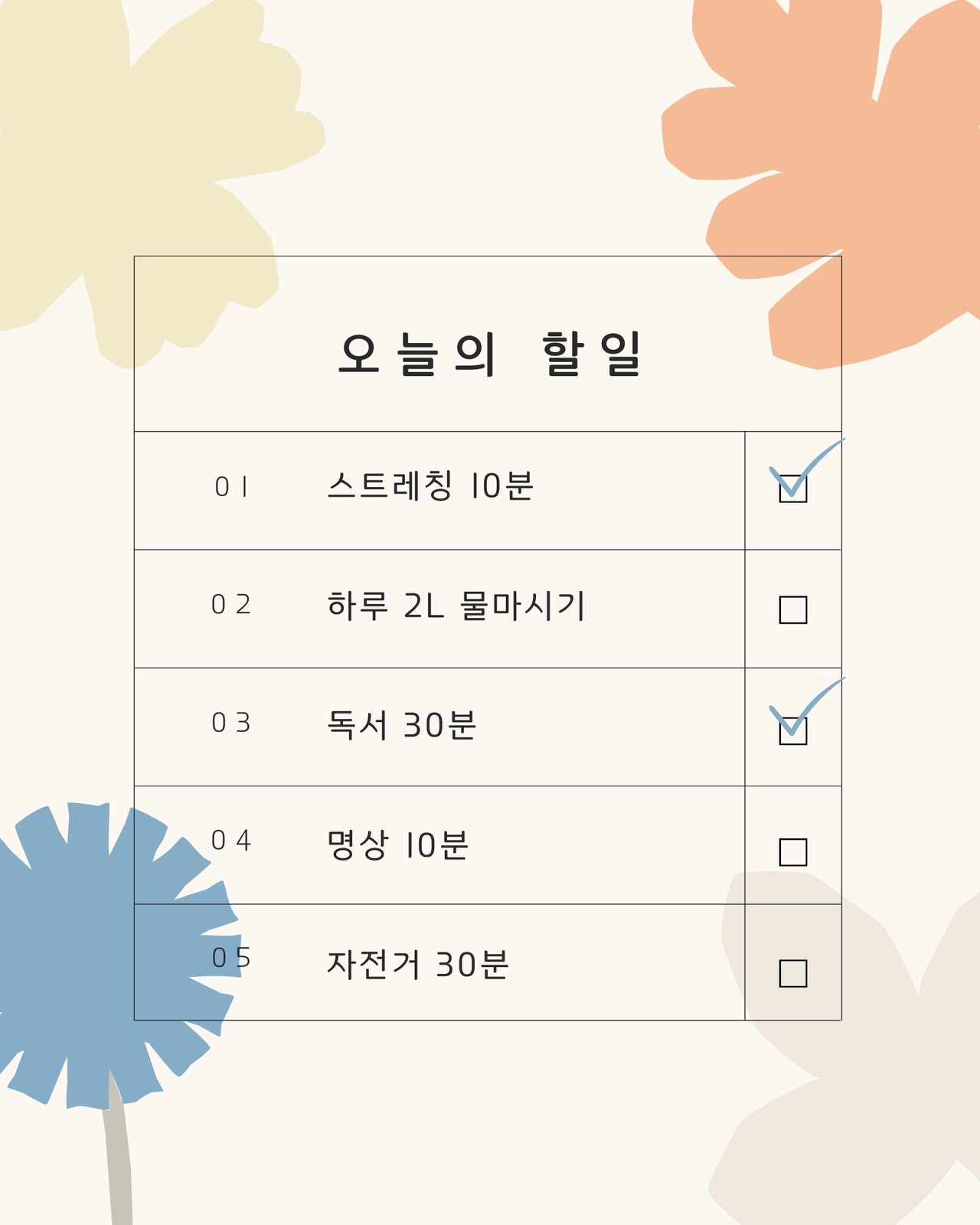Click the blue checkmark on row 03
This screenshot has width=980, height=1225.
806,706
